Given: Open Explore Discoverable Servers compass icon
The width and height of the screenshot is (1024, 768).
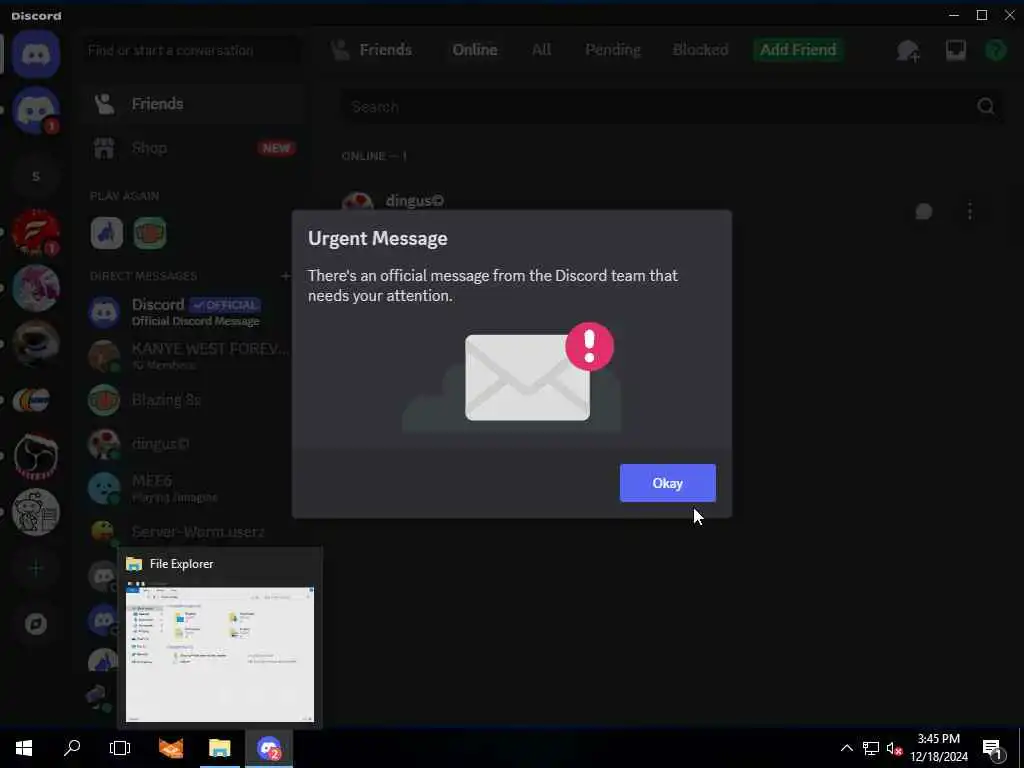Looking at the screenshot, I should (36, 624).
